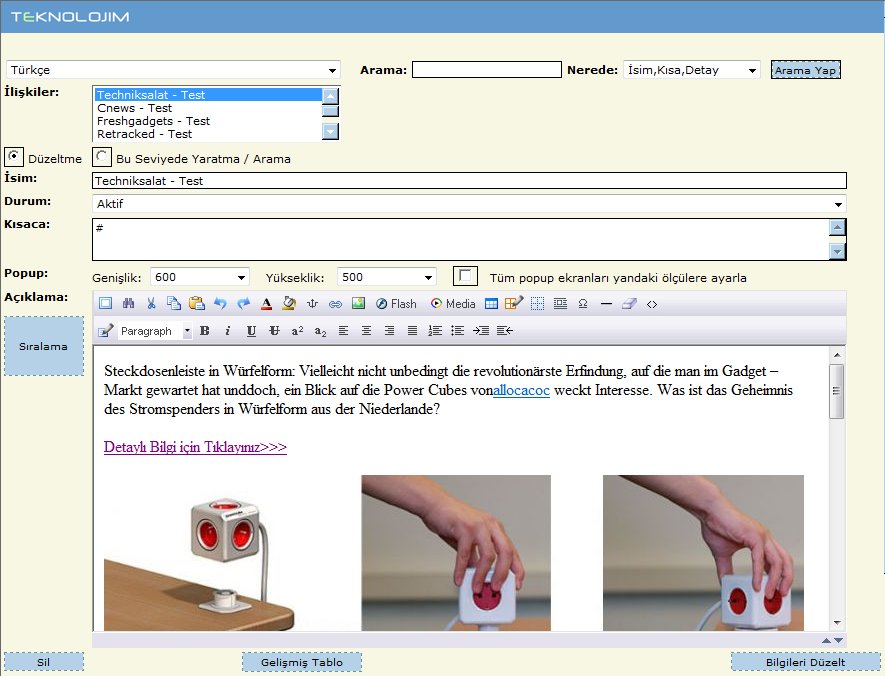885x676 pixels.
Task: Click the fullscreen editor icon
Action: pyautogui.click(x=106, y=304)
